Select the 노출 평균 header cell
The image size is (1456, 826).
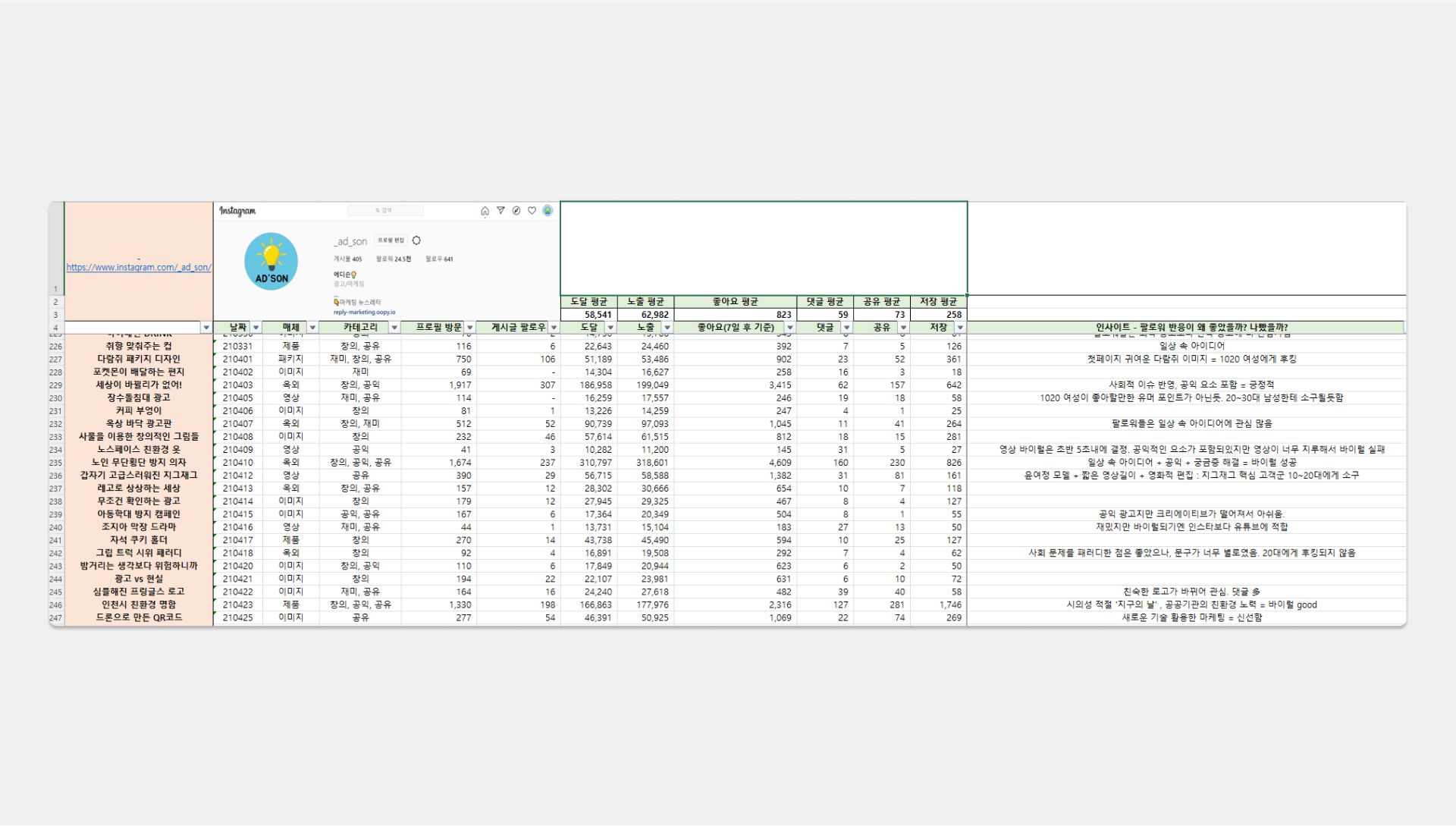tap(645, 302)
